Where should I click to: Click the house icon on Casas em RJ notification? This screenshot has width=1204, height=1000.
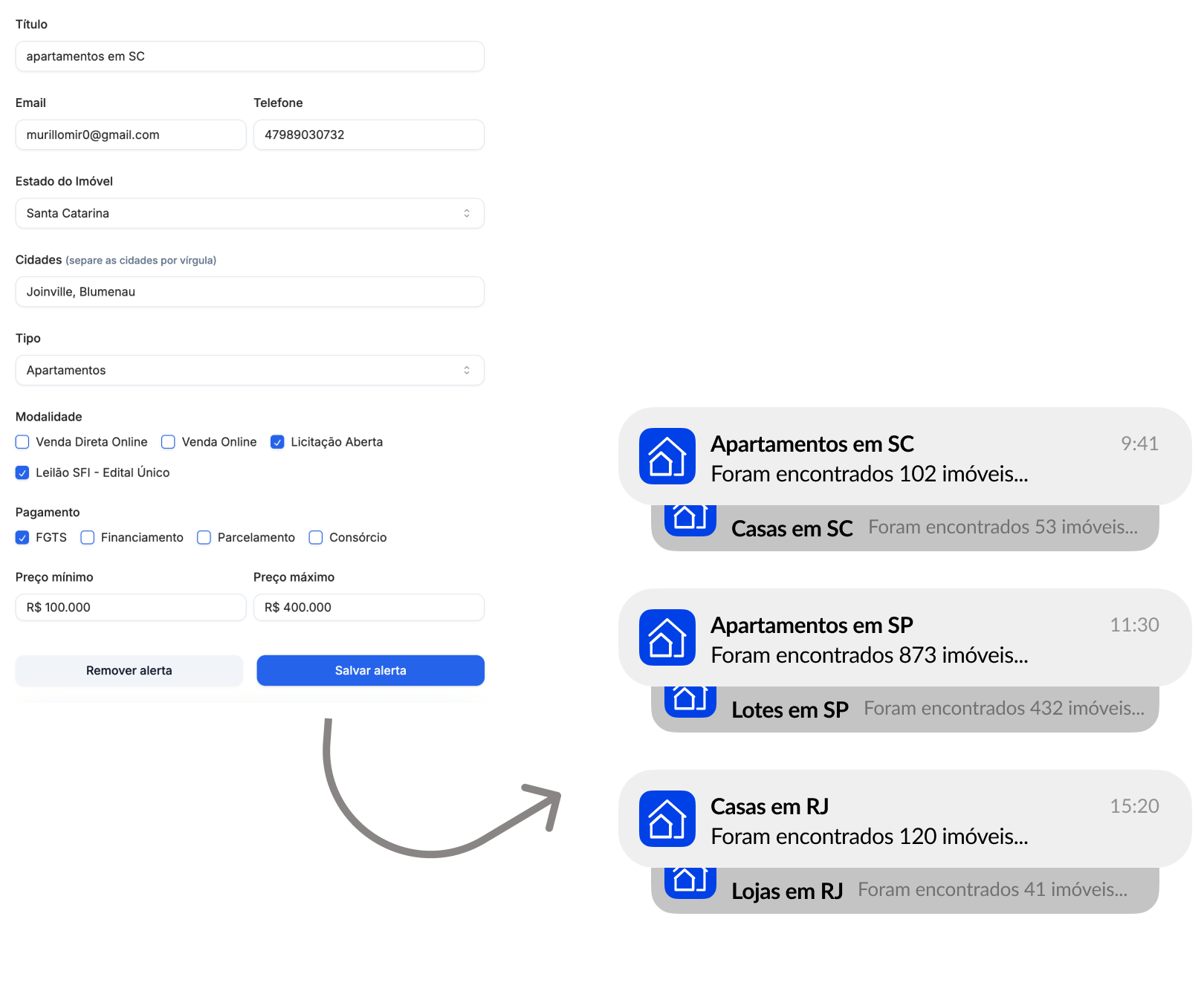667,819
